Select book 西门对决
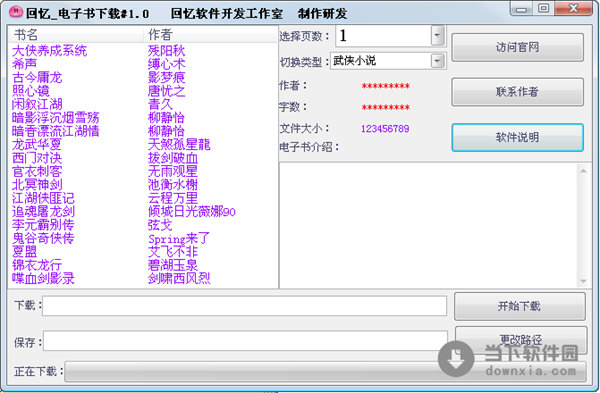The height and width of the screenshot is (393, 600). [37, 158]
